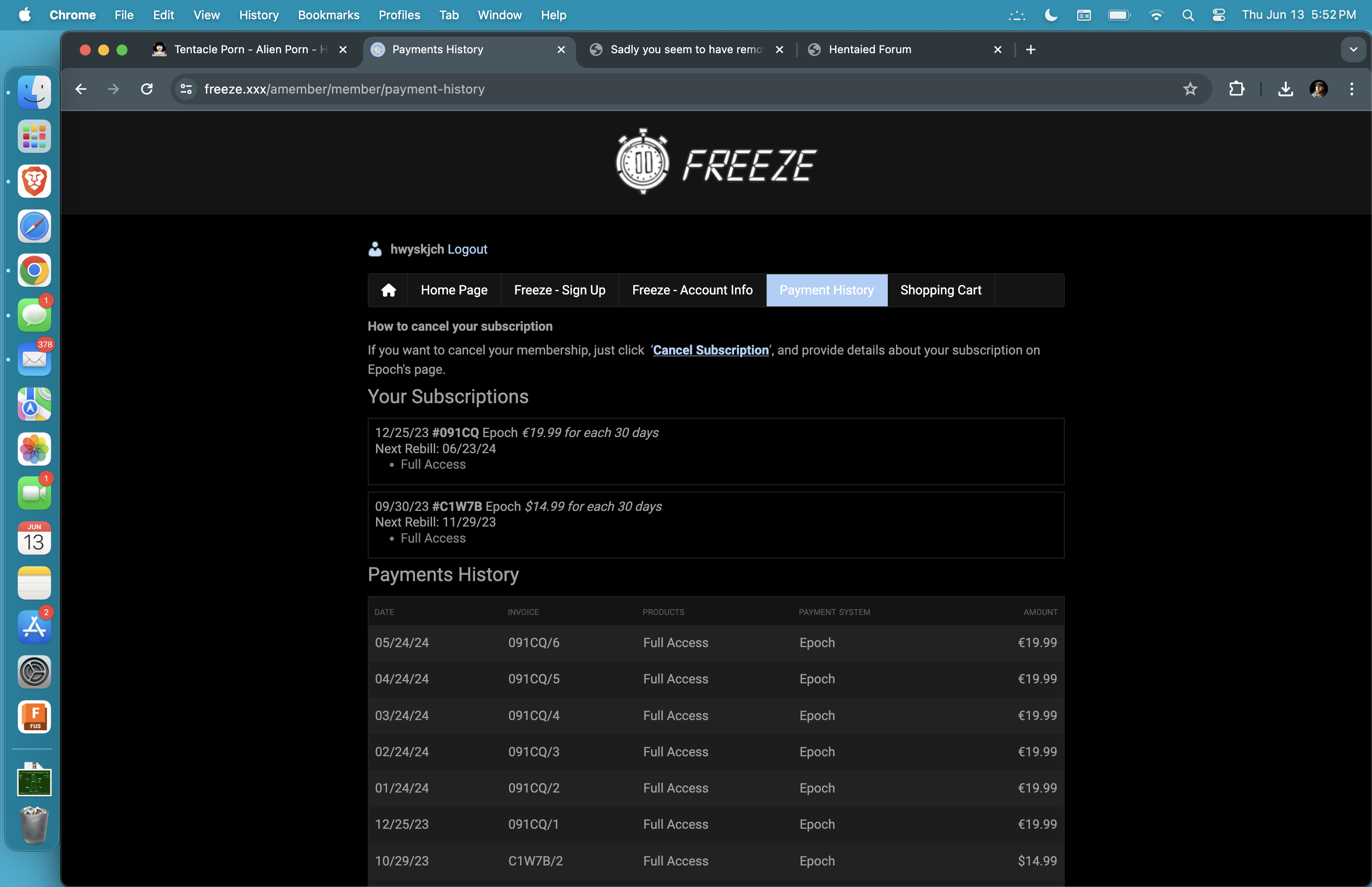This screenshot has width=1372, height=887.
Task: Click the home icon in navigation bar
Action: [x=389, y=290]
